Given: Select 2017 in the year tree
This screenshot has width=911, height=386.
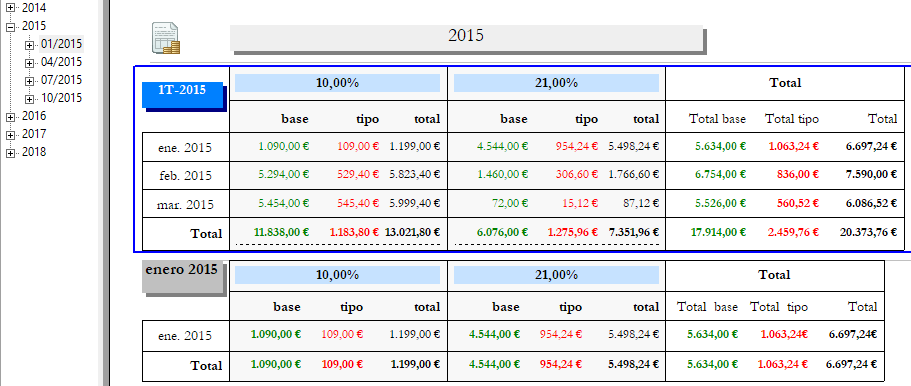Looking at the screenshot, I should point(34,134).
